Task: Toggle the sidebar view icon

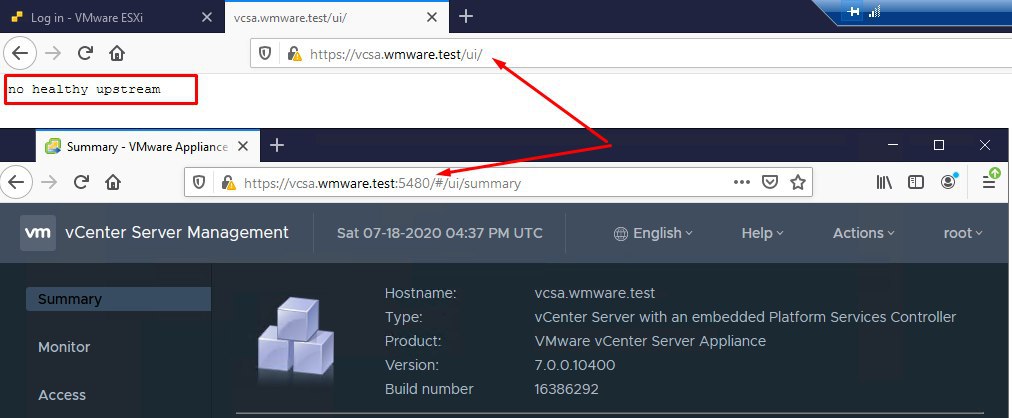Action: 916,183
